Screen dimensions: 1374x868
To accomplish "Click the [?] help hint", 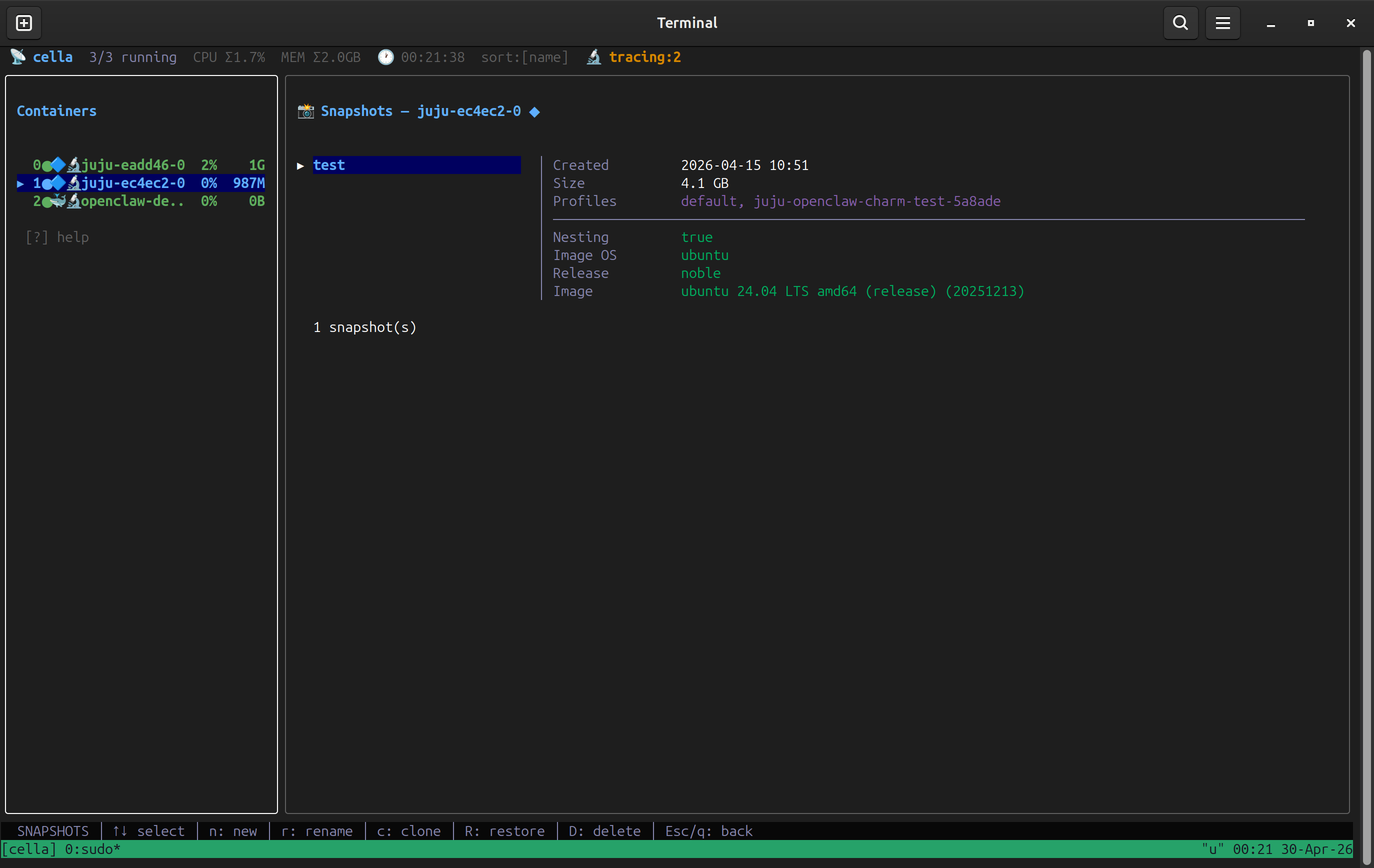I will pyautogui.click(x=57, y=237).
